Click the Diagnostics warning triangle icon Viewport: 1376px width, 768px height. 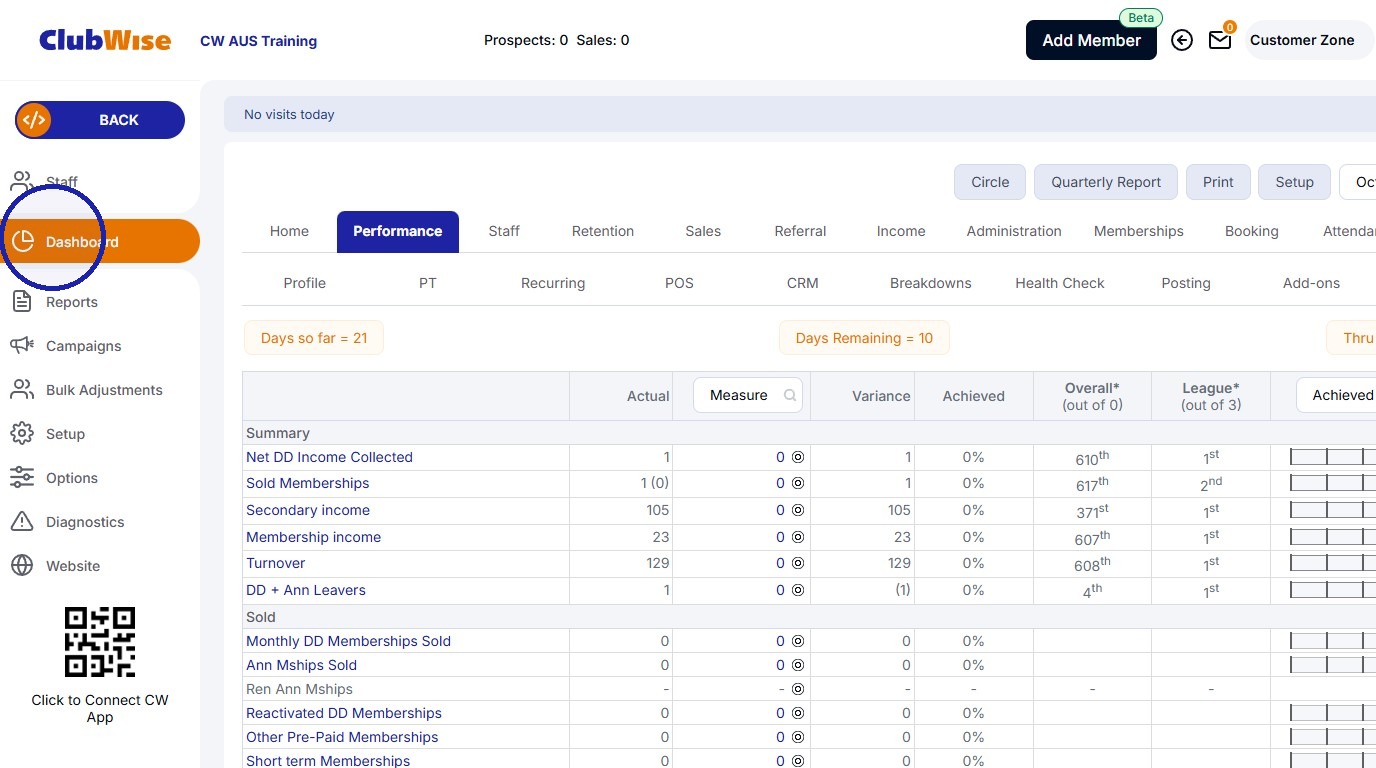[x=22, y=522]
